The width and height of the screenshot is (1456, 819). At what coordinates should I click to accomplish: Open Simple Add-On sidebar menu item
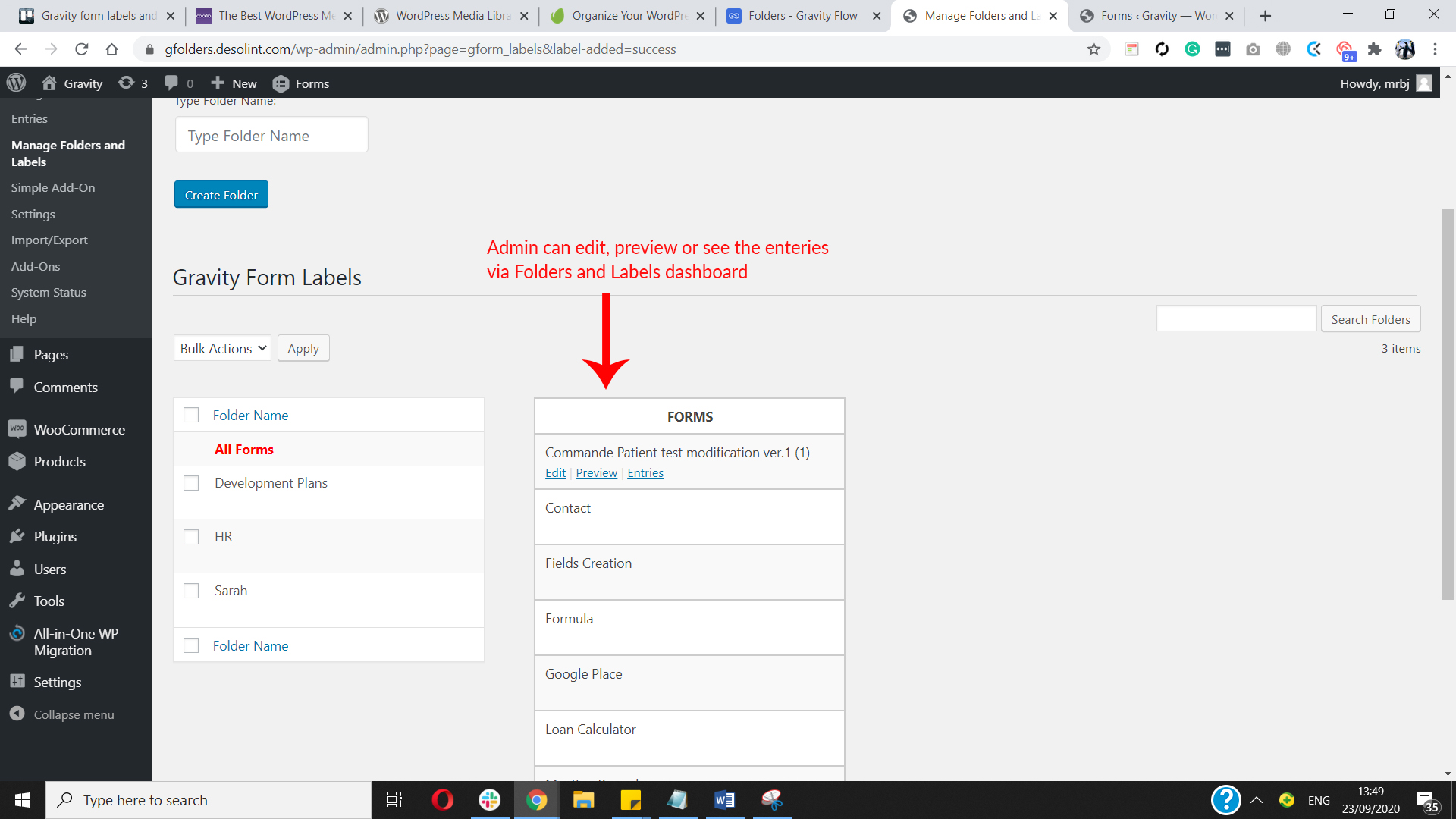pyautogui.click(x=53, y=187)
